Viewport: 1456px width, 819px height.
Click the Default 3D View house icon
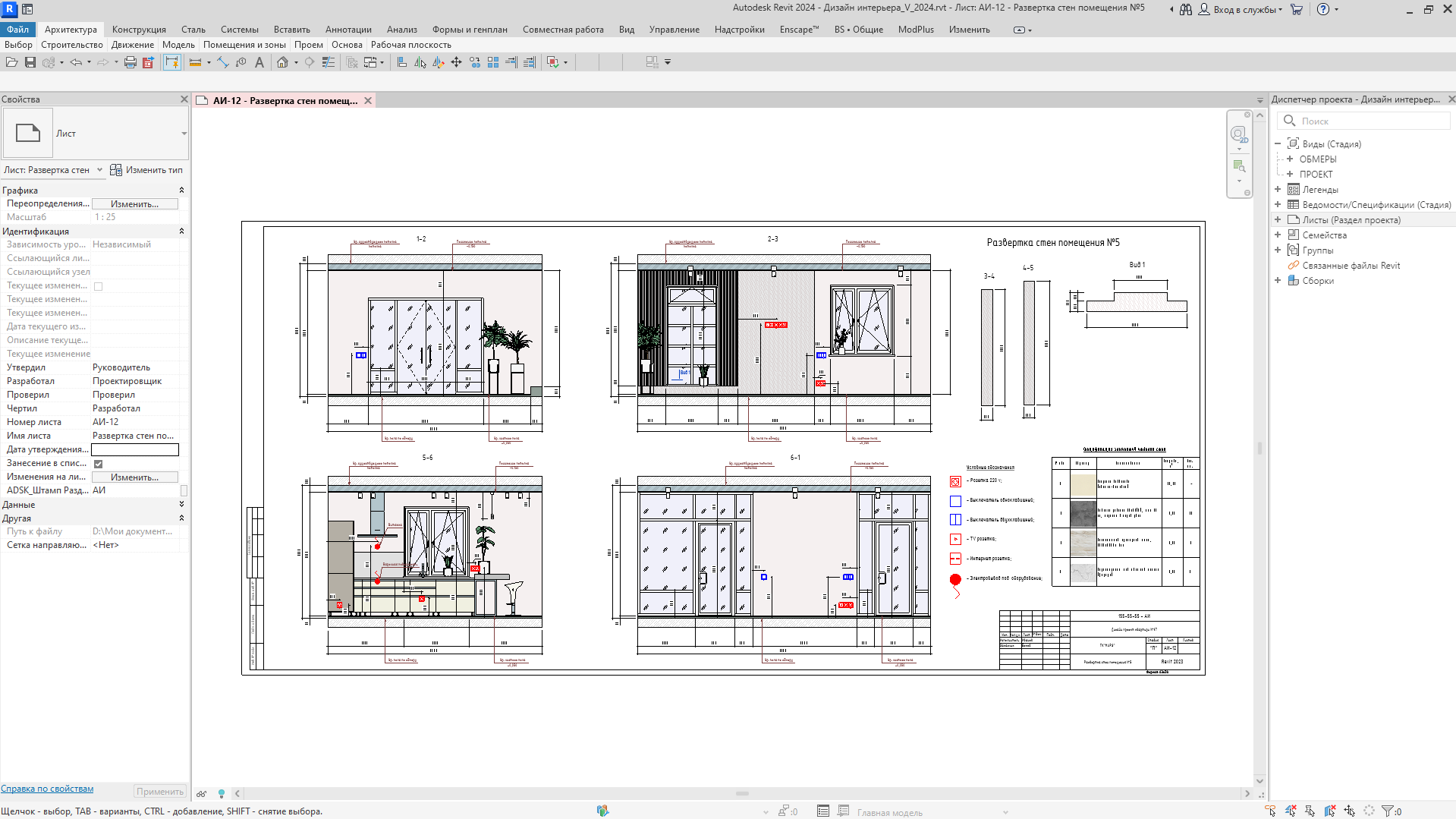[282, 62]
